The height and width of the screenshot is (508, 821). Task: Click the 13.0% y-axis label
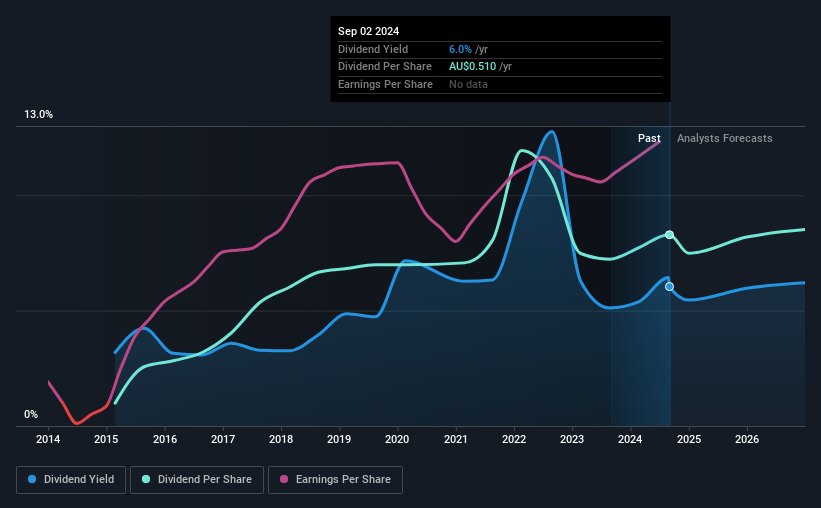point(38,115)
